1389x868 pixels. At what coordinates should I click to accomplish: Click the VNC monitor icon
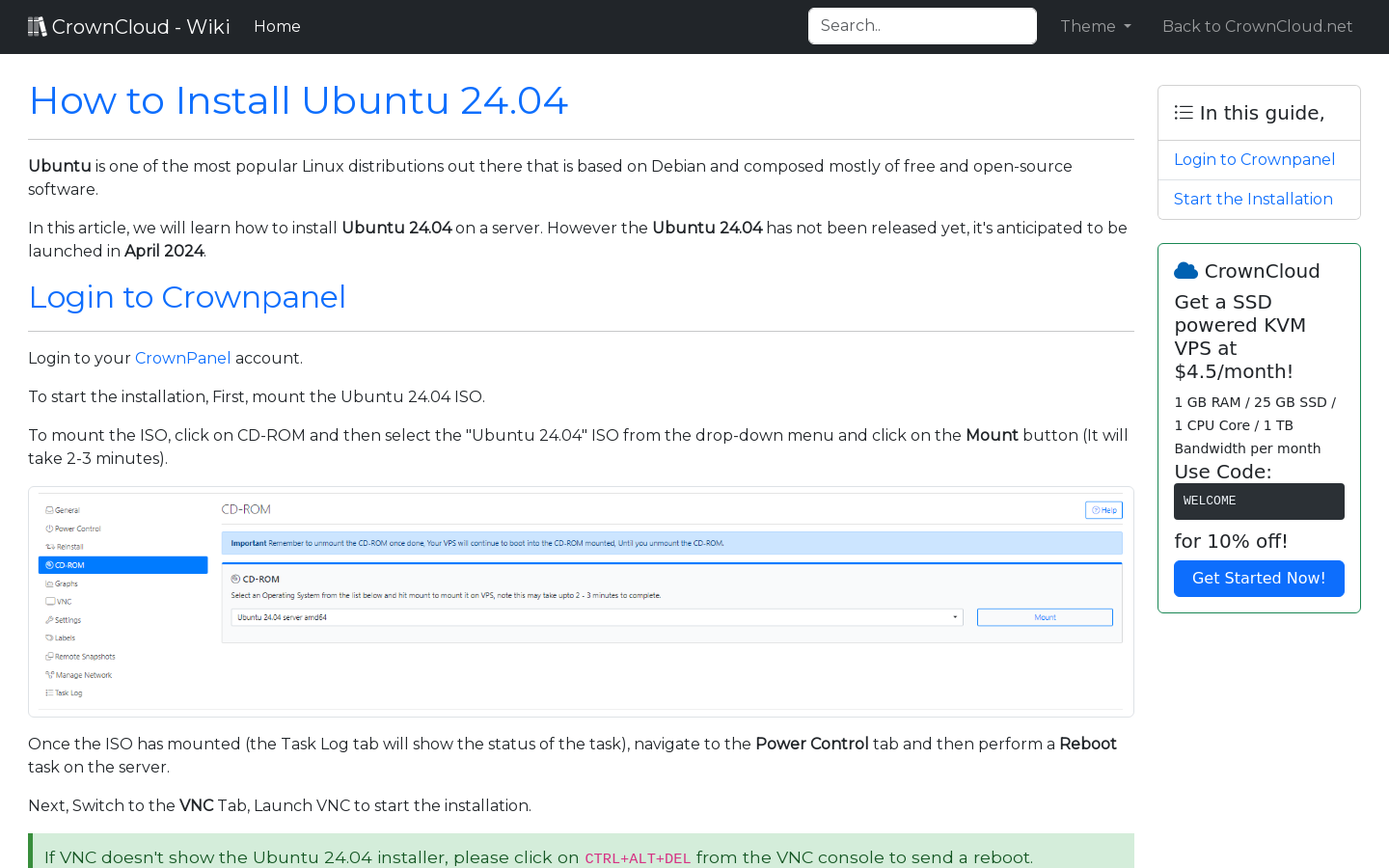pos(49,601)
